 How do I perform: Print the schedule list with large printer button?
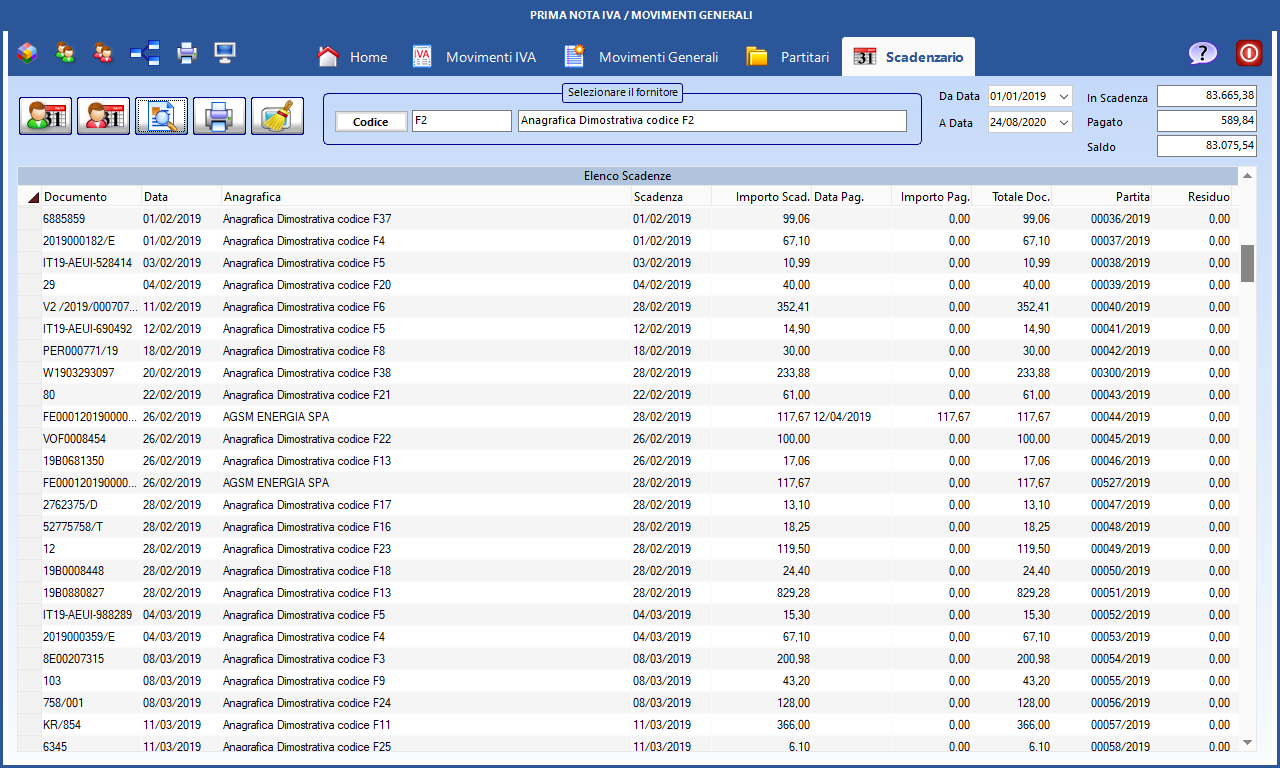click(x=219, y=116)
